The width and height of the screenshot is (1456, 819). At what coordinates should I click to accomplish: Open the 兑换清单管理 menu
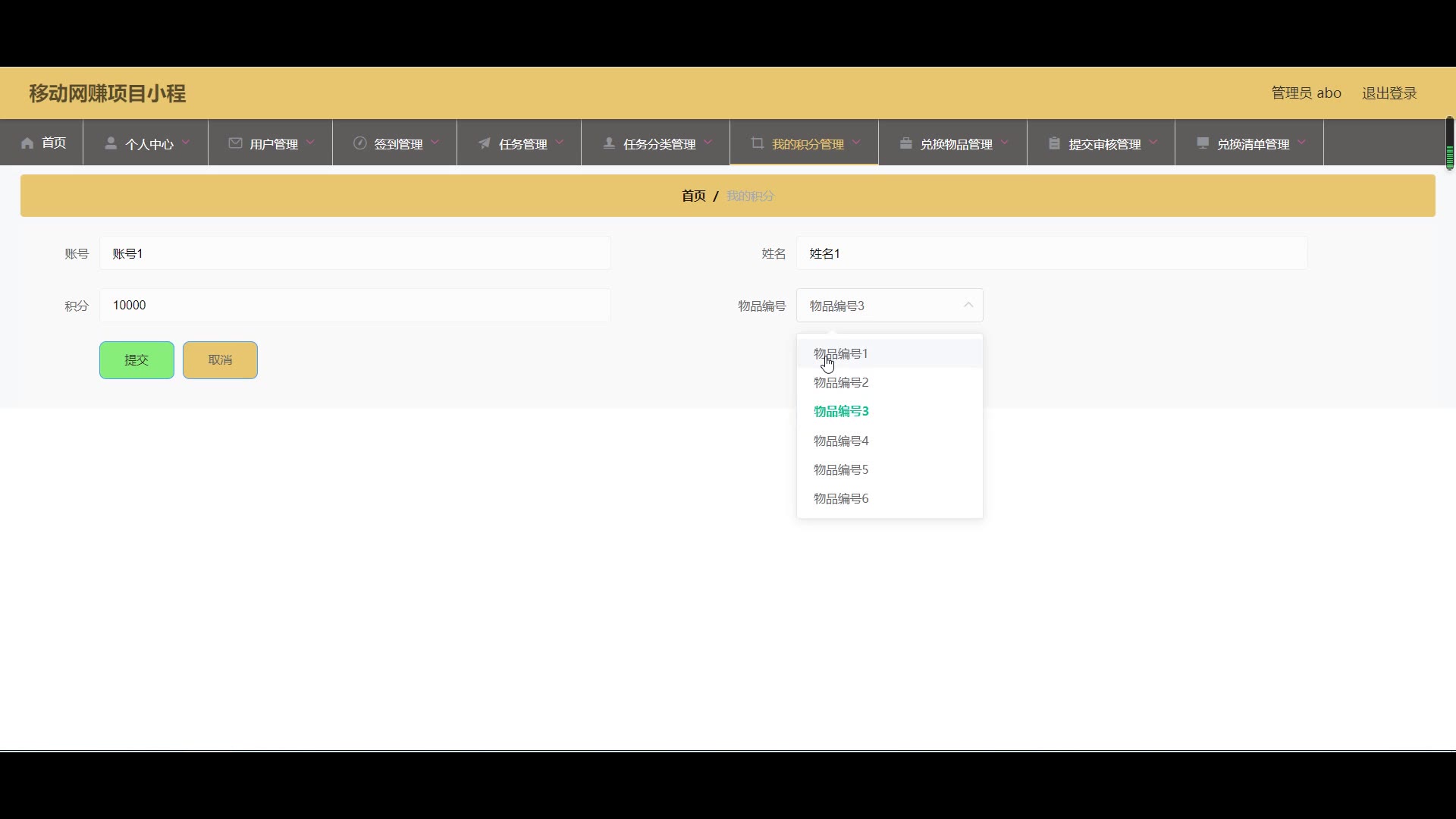coord(1249,143)
